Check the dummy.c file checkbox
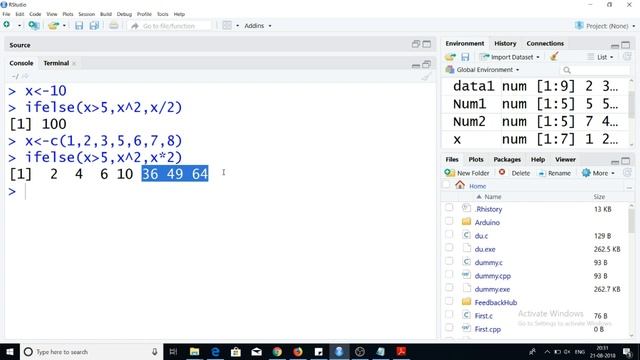The width and height of the screenshot is (640, 360). point(449,261)
